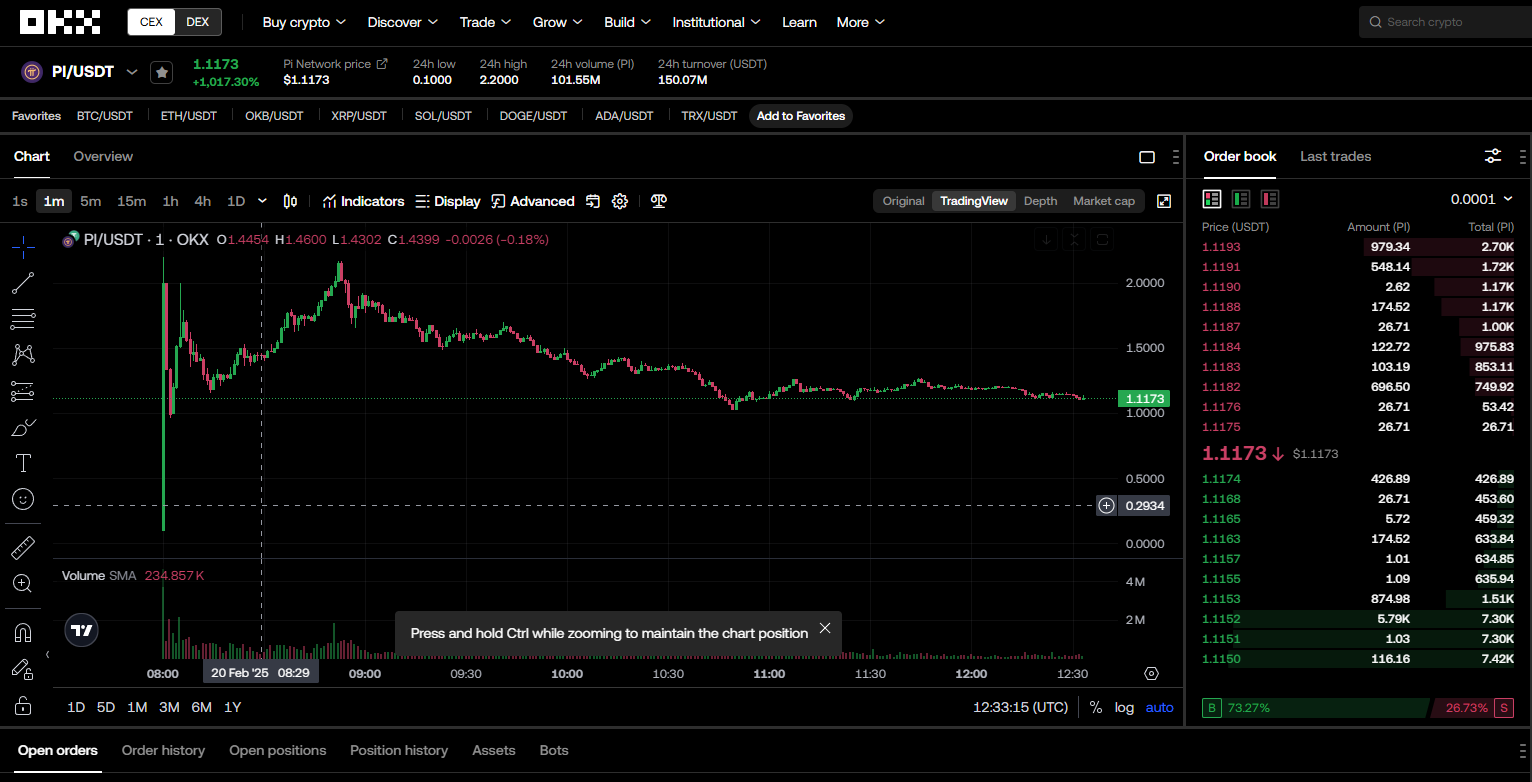Click the fullscreen chart expand icon

(x=1164, y=201)
